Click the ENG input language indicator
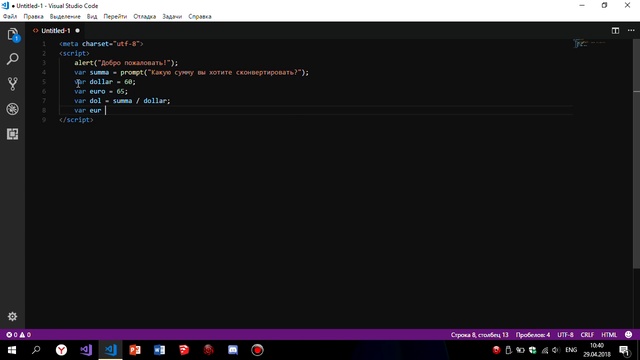This screenshot has width=640, height=360. [571, 350]
